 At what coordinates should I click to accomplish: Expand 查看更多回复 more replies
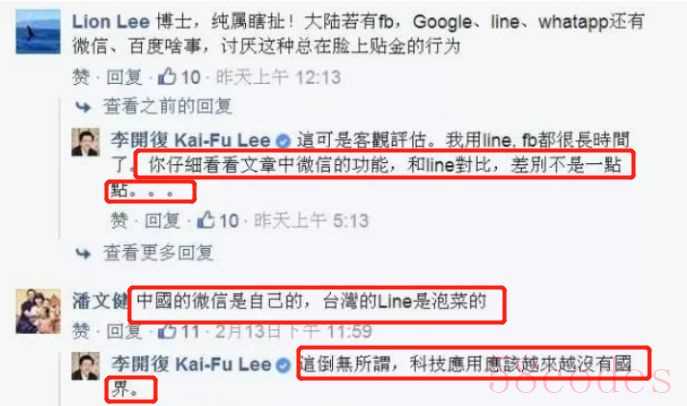point(158,253)
